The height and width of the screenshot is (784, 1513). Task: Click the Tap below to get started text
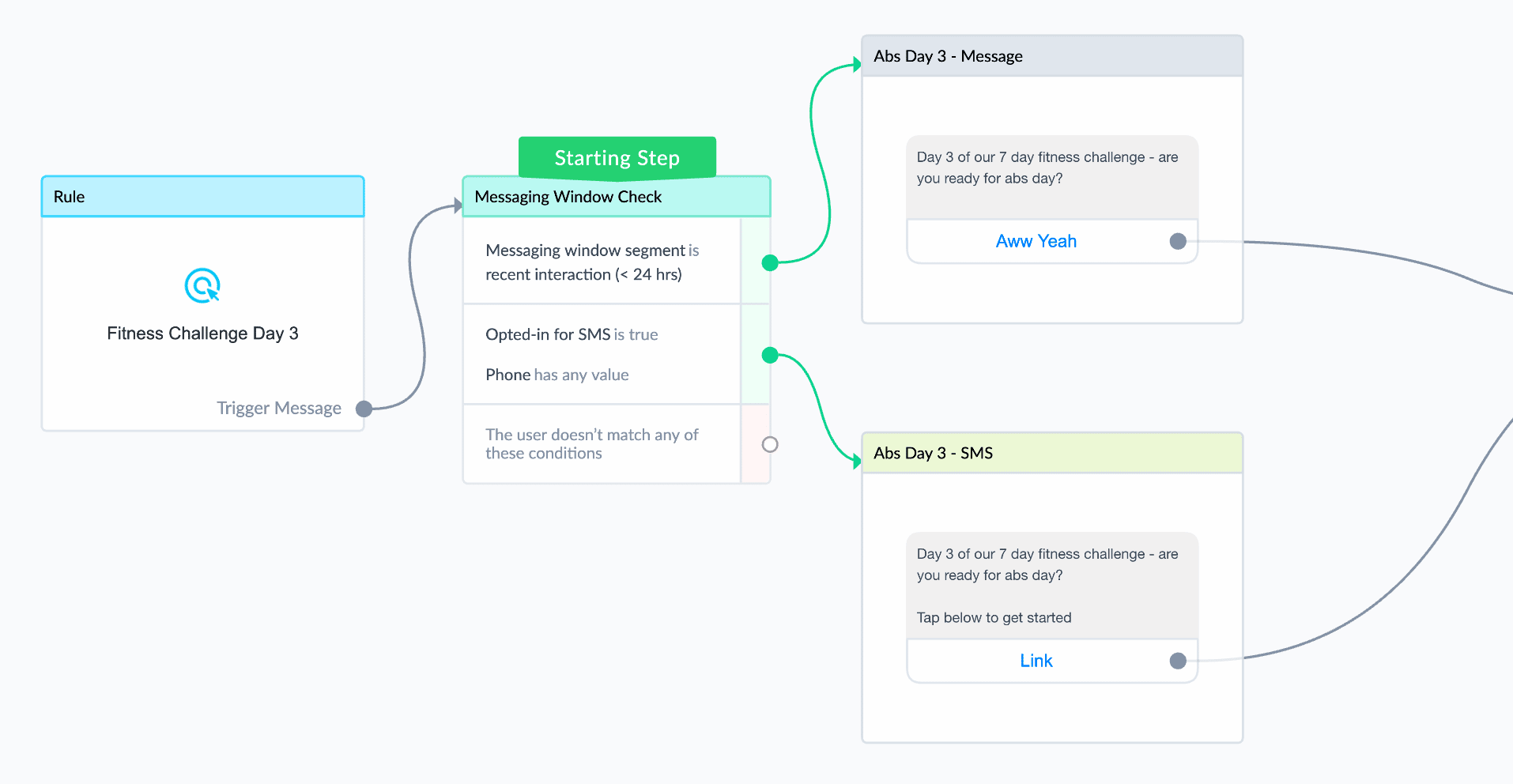coord(994,617)
